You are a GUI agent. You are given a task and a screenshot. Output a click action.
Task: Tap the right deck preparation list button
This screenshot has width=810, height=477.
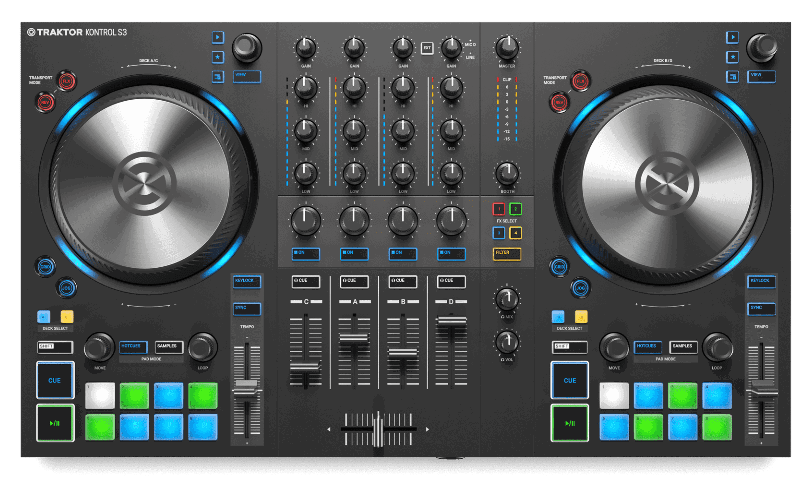[x=733, y=76]
